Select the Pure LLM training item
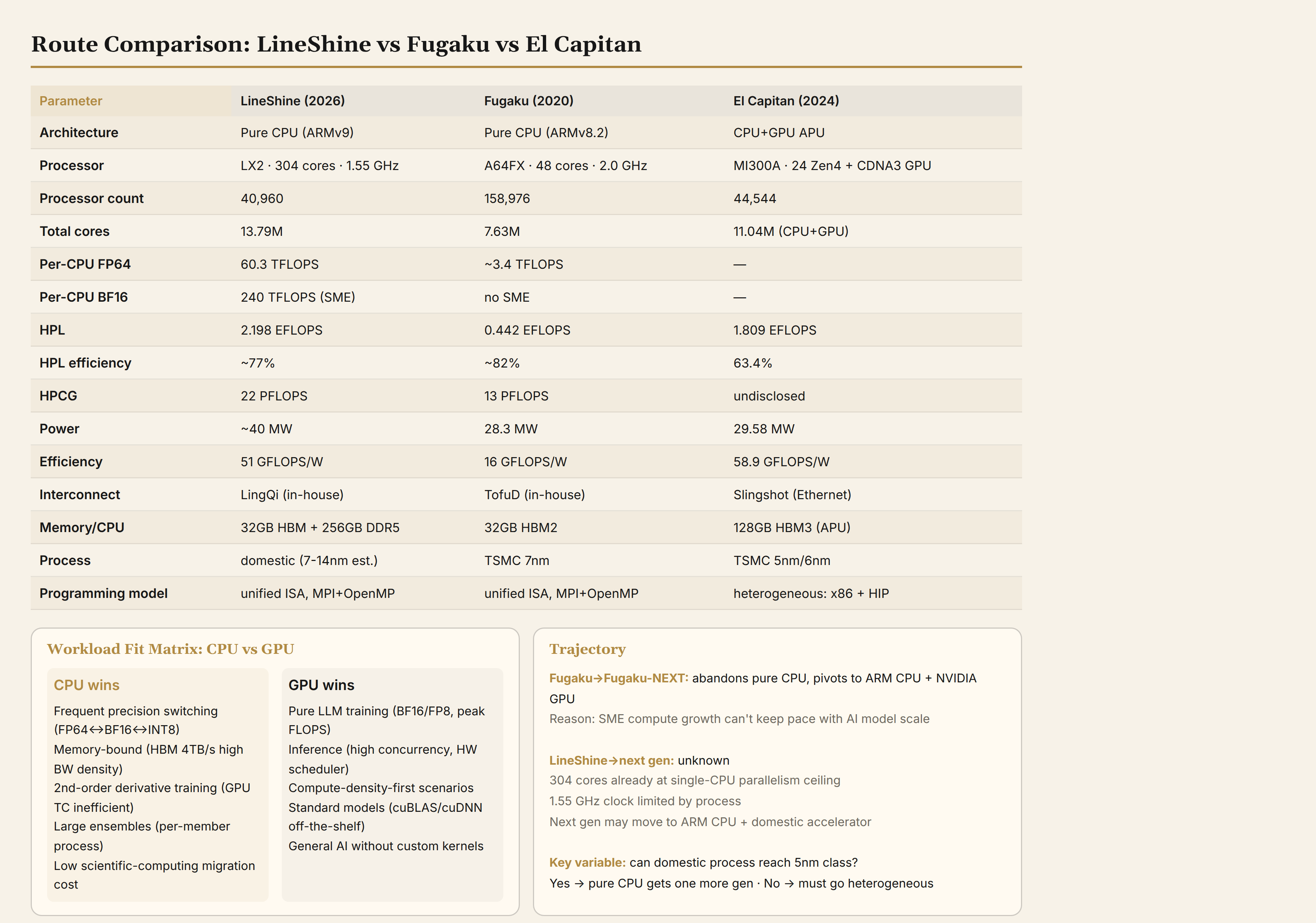The width and height of the screenshot is (1316, 923). [x=386, y=720]
